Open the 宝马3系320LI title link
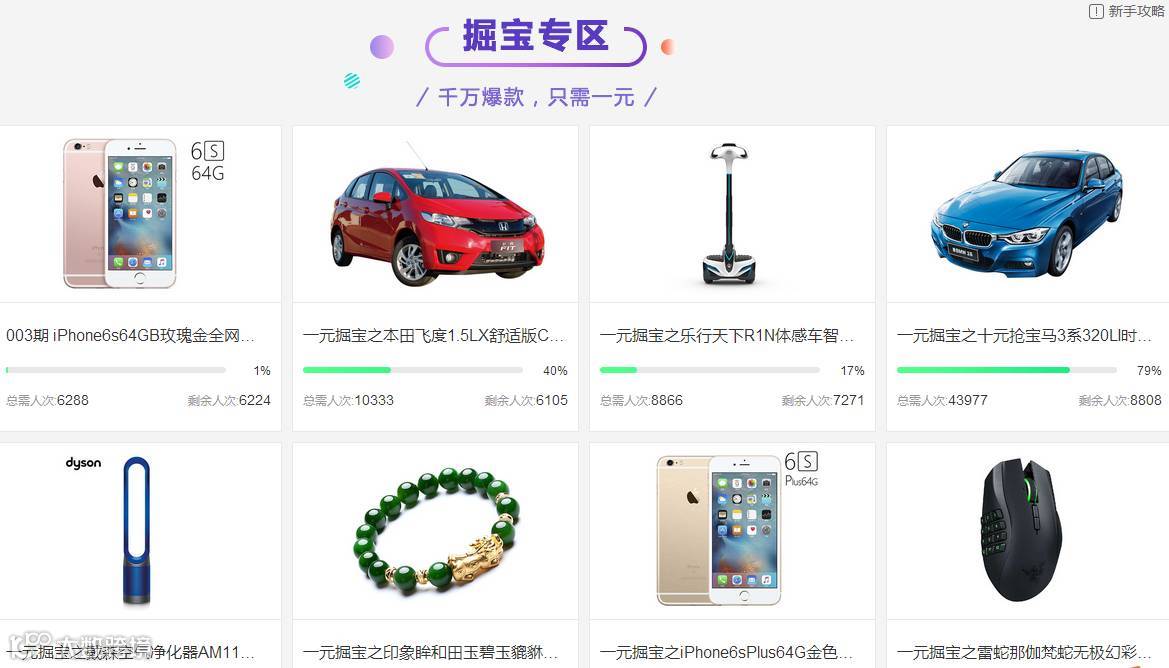The height and width of the screenshot is (668, 1169). (x=1024, y=335)
